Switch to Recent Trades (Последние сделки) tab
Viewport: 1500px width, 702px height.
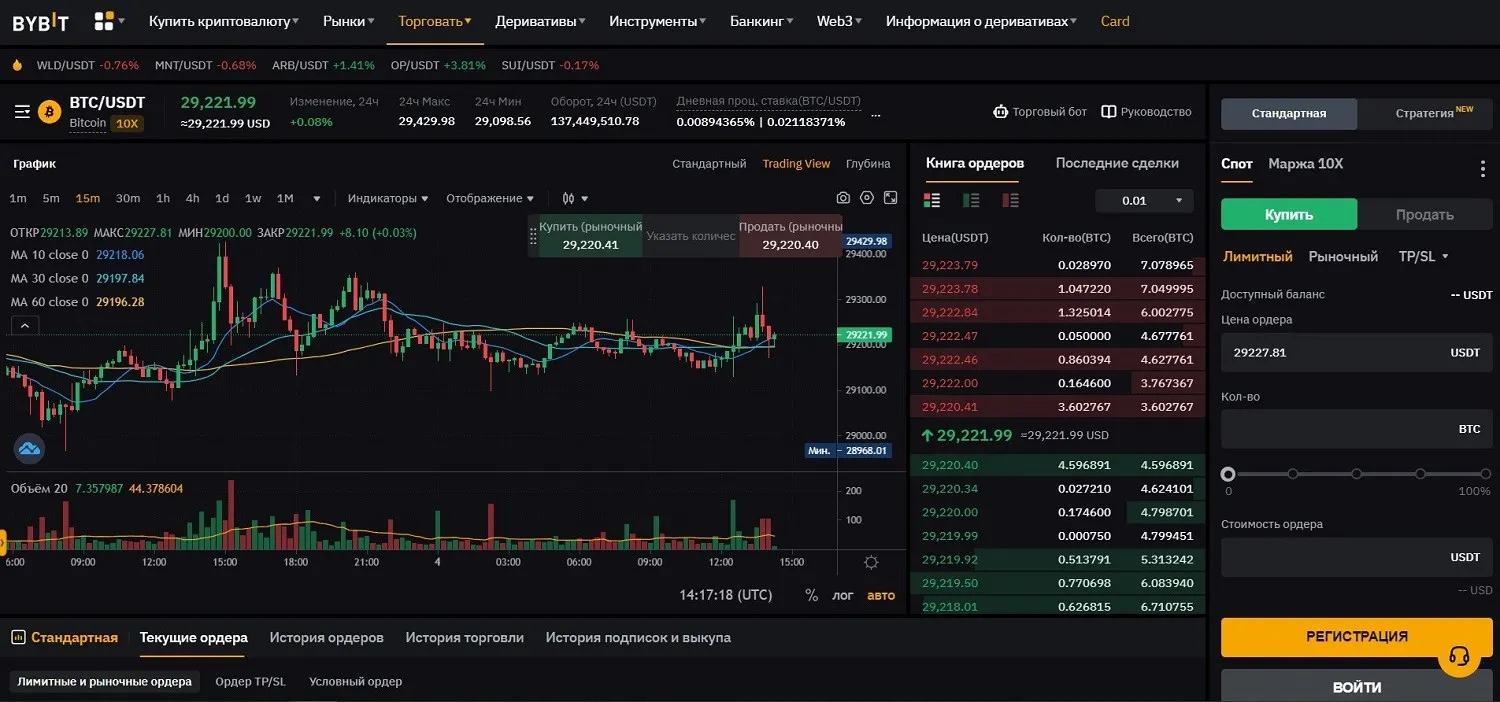click(x=1117, y=163)
